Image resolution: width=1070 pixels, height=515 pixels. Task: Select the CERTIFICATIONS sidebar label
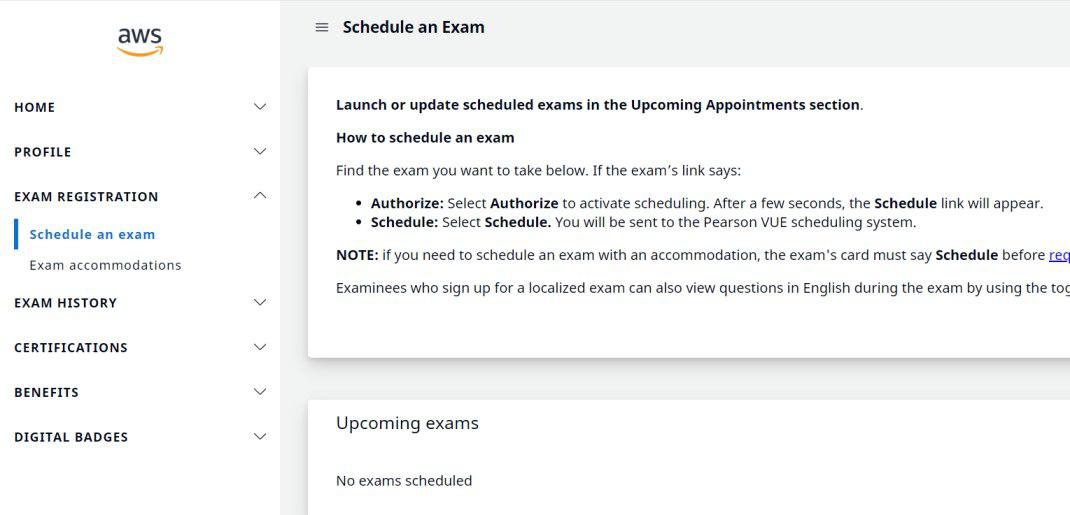[x=71, y=348]
